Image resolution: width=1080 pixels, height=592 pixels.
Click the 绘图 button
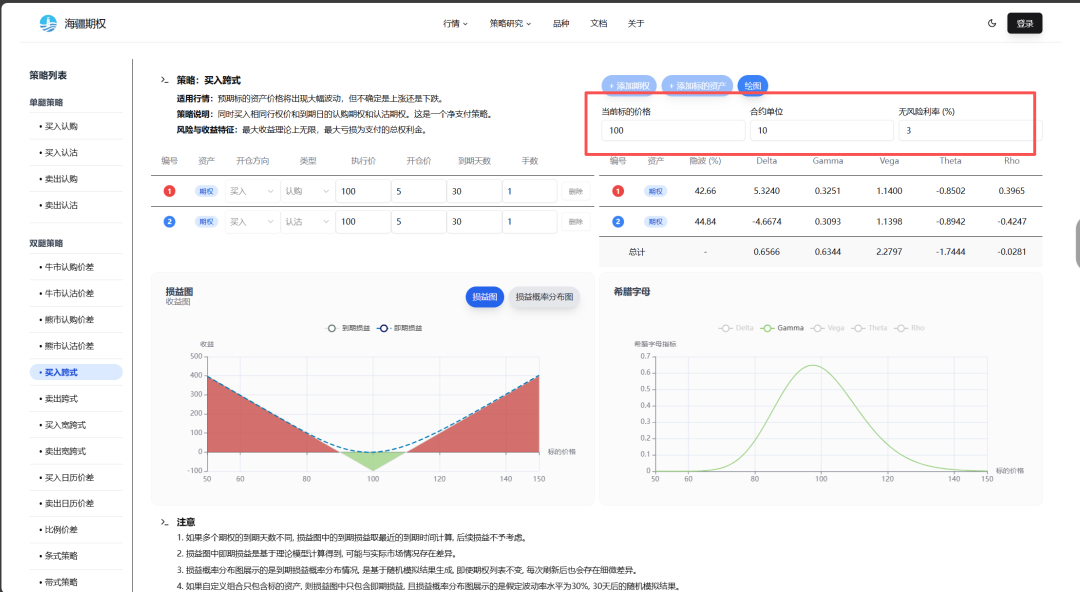pyautogui.click(x=752, y=86)
